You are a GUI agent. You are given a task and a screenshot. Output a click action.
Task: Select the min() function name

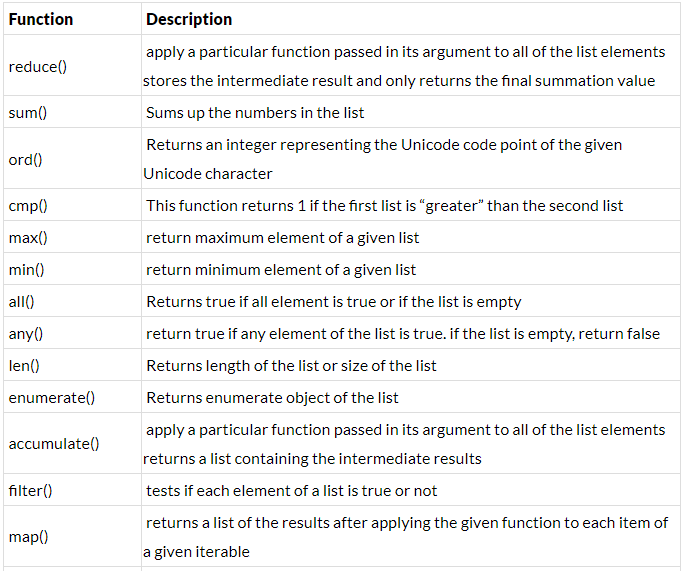click(x=27, y=270)
